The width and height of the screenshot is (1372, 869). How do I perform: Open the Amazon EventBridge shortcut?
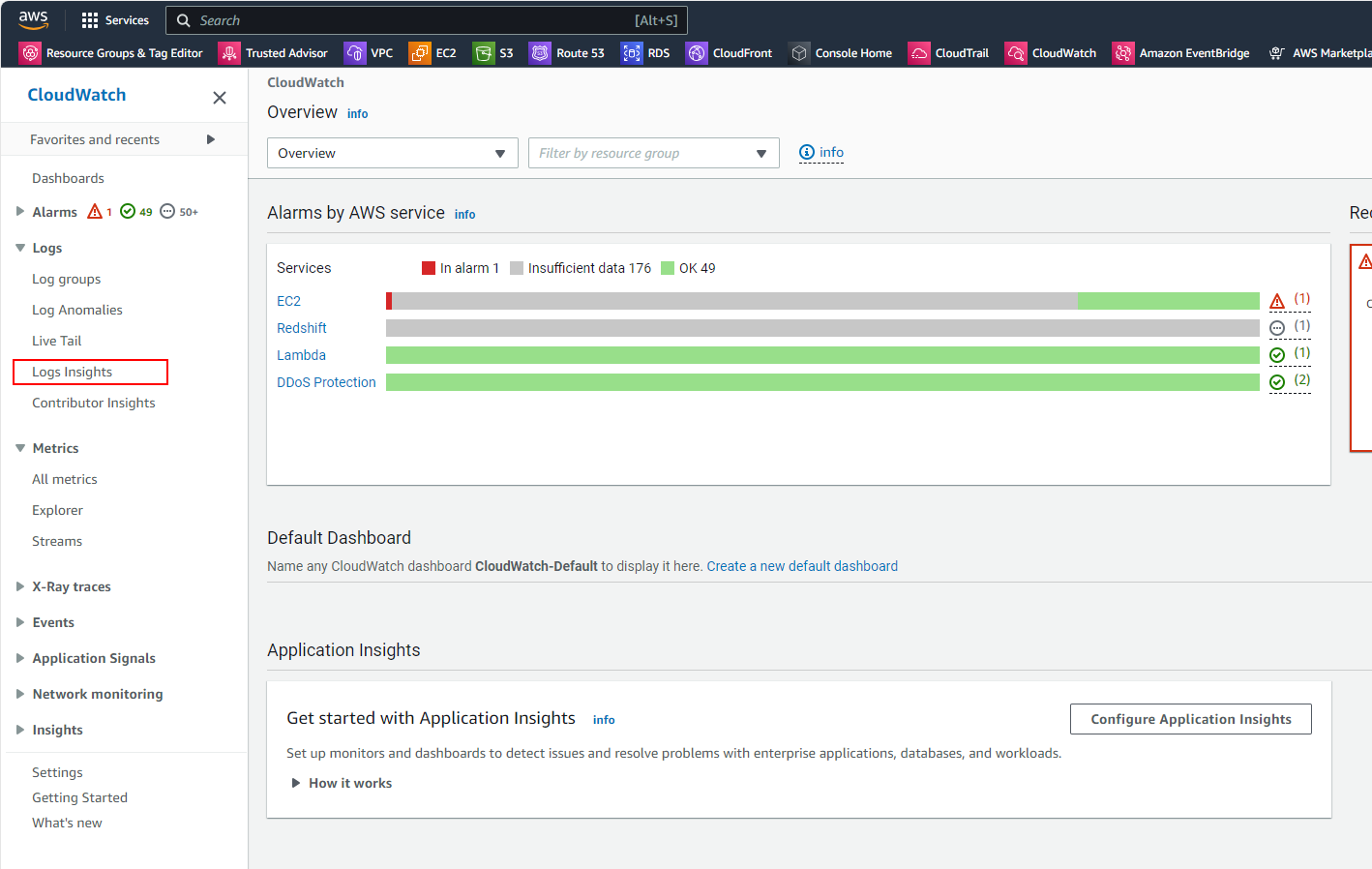point(1181,53)
